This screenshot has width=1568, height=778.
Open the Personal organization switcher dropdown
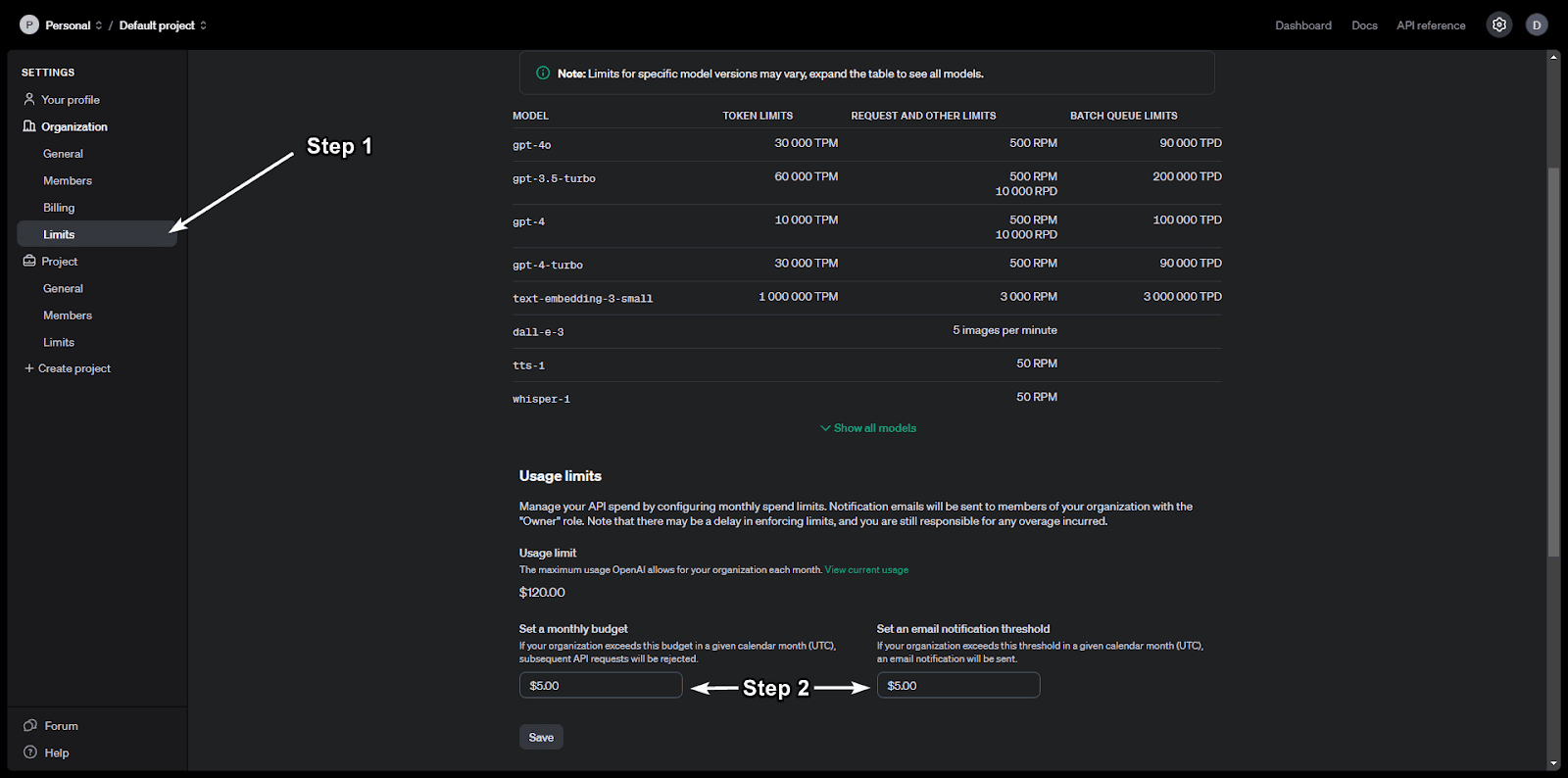[x=73, y=25]
